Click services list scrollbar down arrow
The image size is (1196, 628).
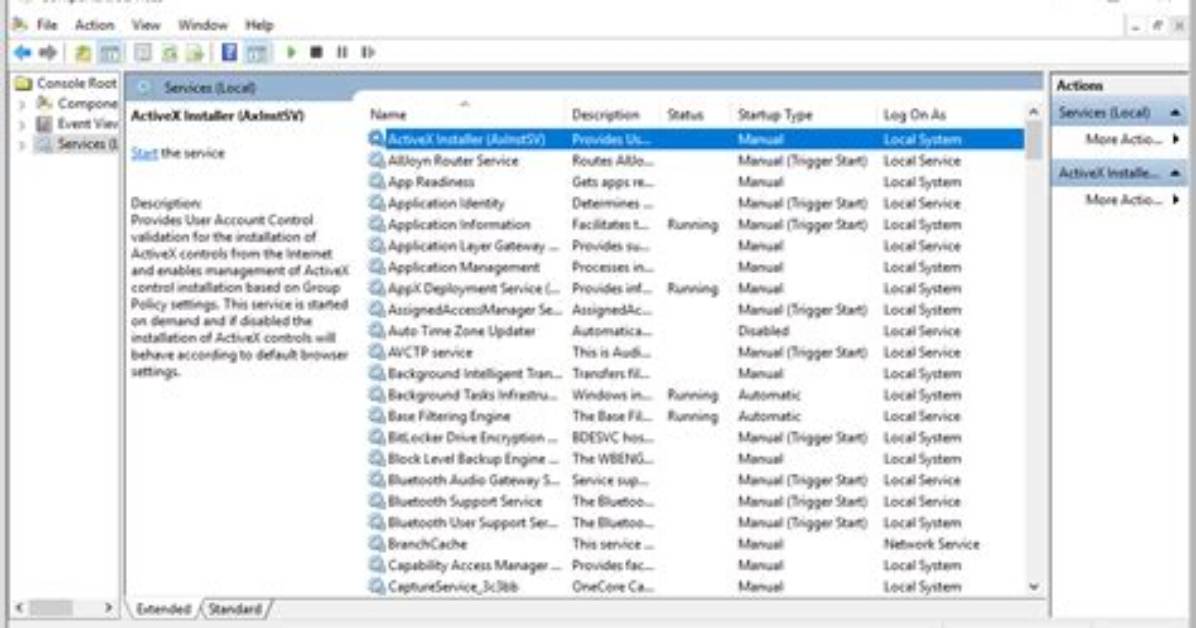1034,587
